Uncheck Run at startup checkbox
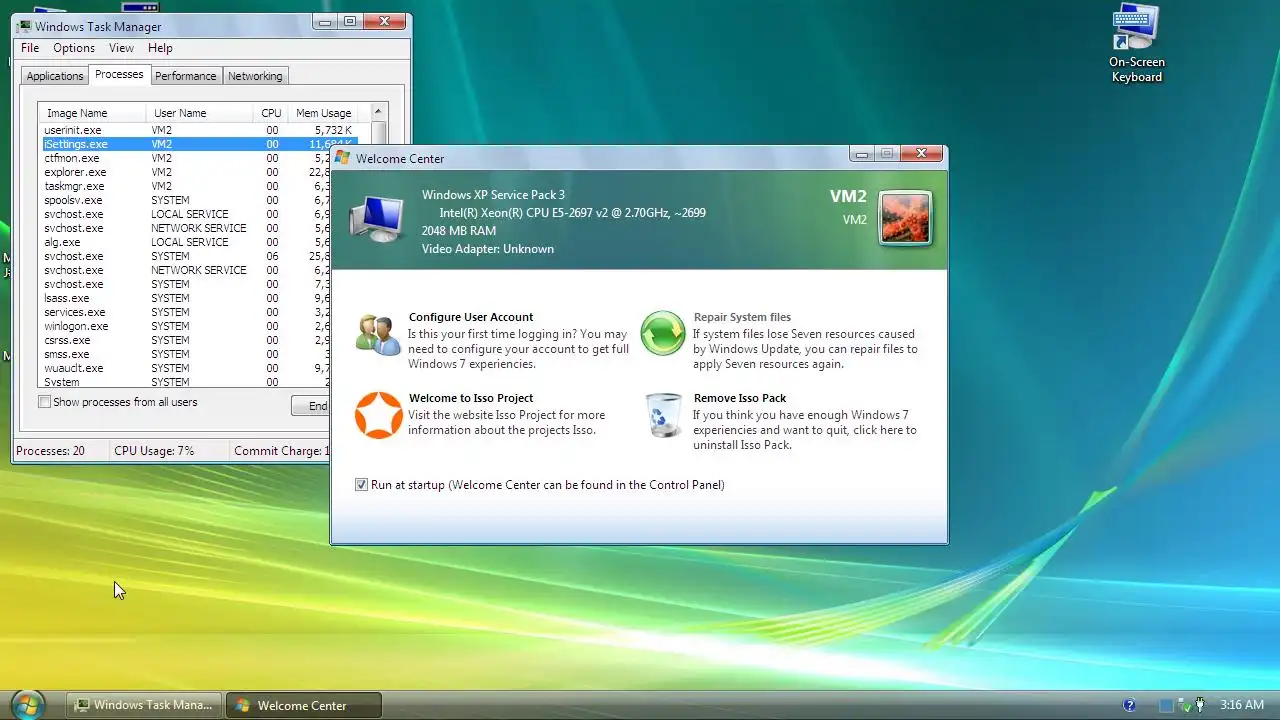Screen dimensions: 1280x720 (361, 485)
